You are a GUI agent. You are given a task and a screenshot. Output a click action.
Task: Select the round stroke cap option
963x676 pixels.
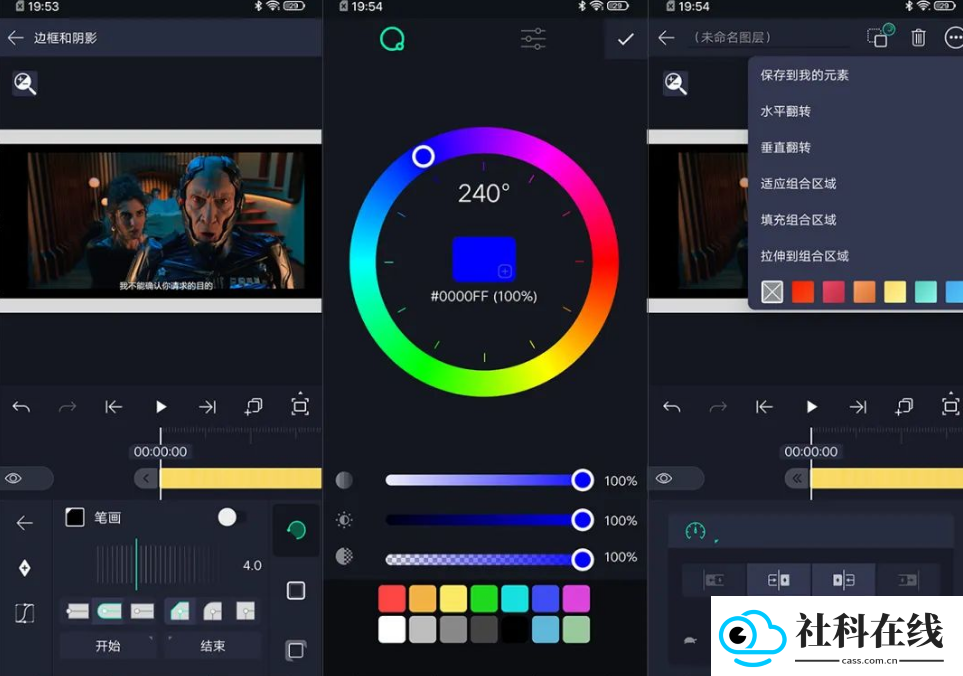(x=109, y=611)
